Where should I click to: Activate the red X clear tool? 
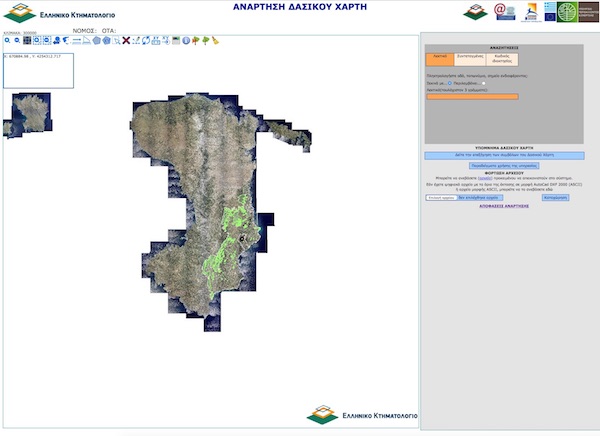(x=126, y=41)
